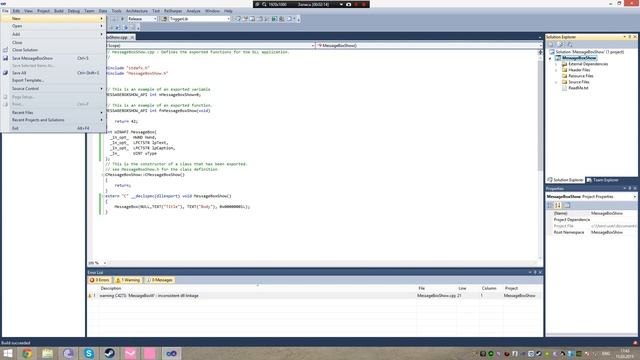Close the MessageBoxShow.cpp editor tab
The height and width of the screenshot is (360, 640).
click(x=132, y=37)
